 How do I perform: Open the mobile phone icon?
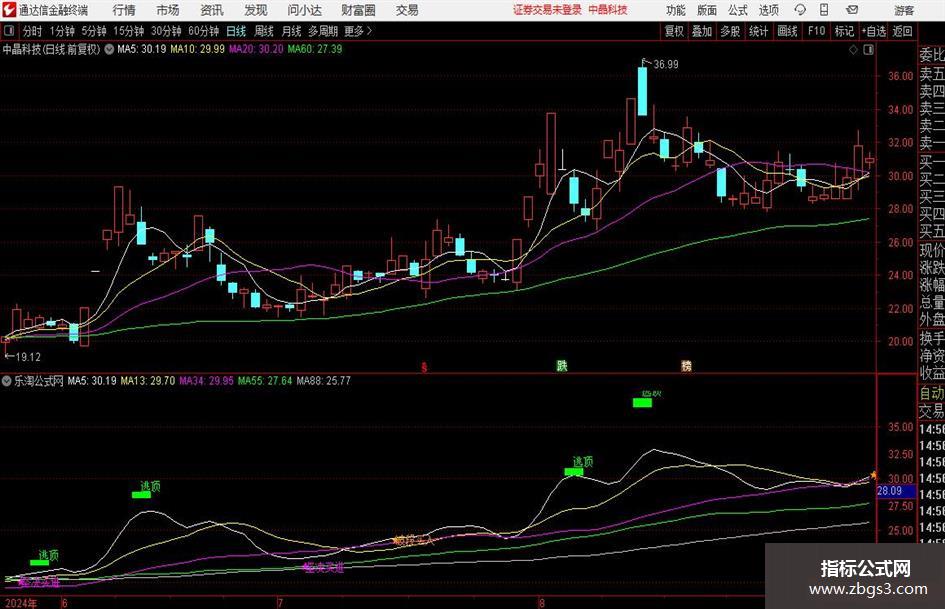pyautogui.click(x=824, y=10)
